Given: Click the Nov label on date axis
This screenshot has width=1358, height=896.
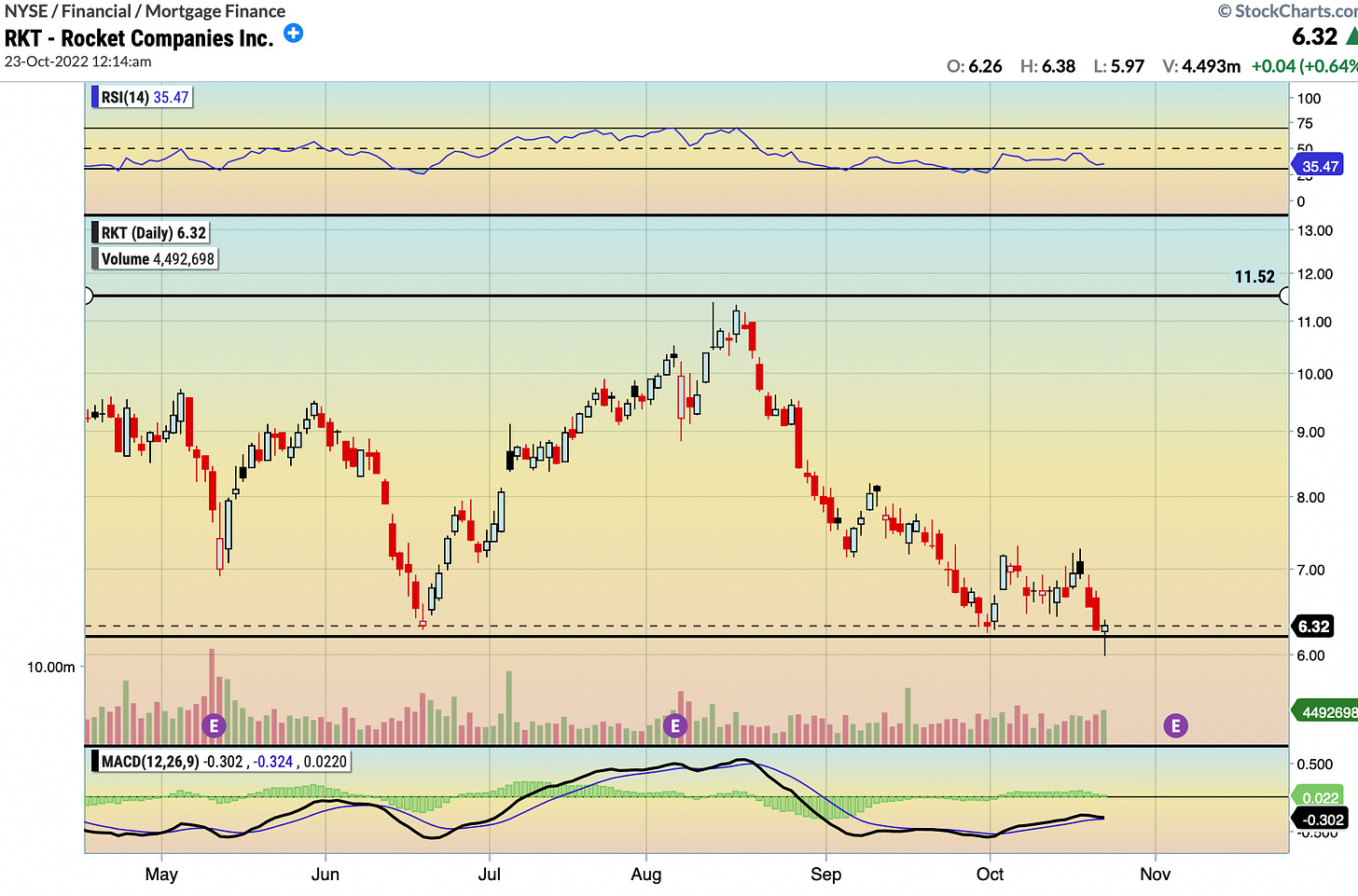Looking at the screenshot, I should click(1155, 875).
